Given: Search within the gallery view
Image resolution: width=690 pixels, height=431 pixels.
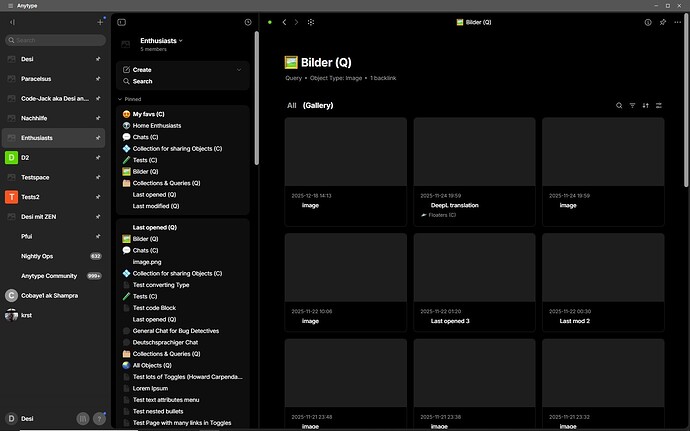Looking at the screenshot, I should tap(619, 105).
